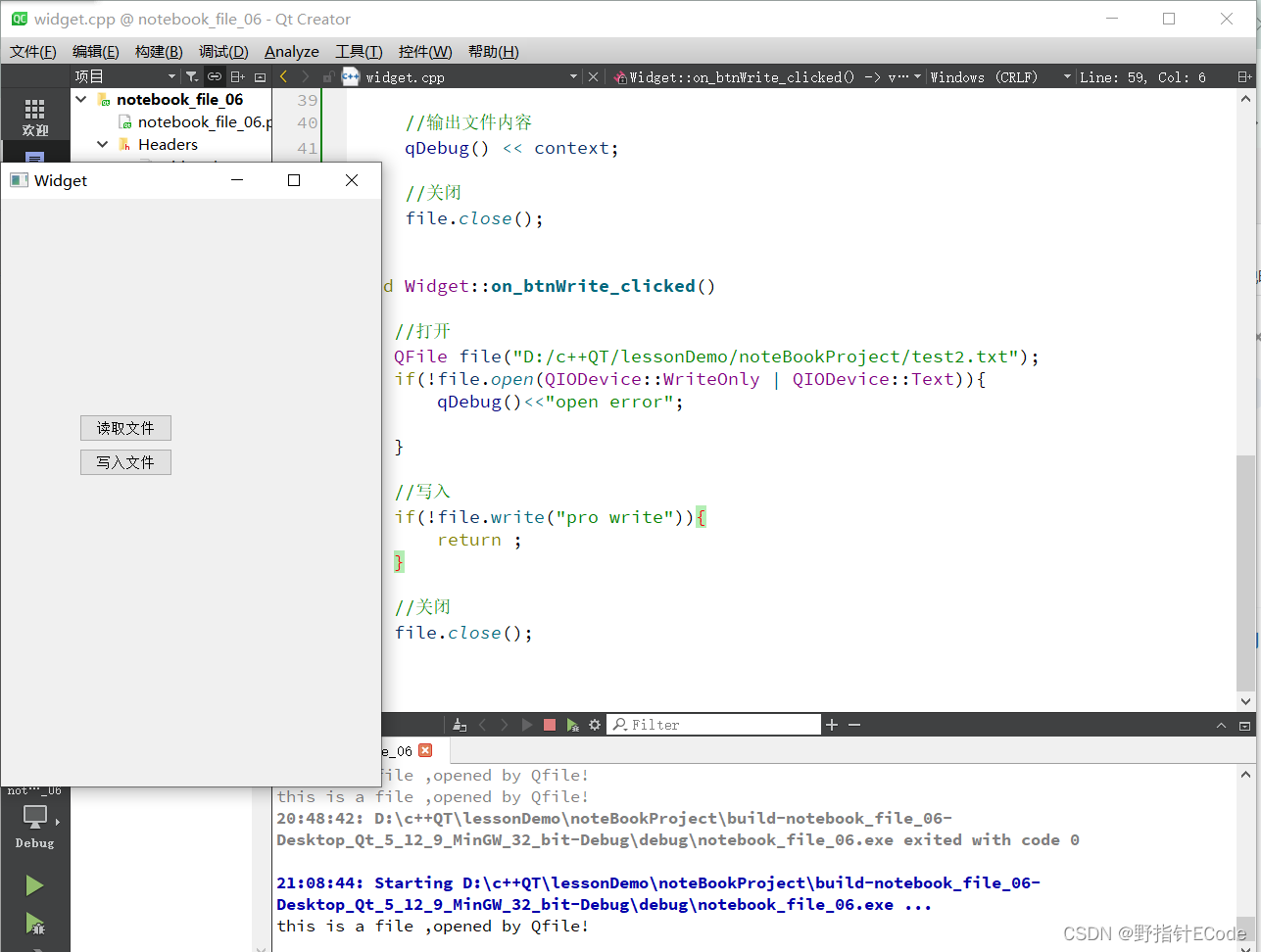
Task: Open the Windows (CRLF) line ending dropdown
Action: 1000,76
